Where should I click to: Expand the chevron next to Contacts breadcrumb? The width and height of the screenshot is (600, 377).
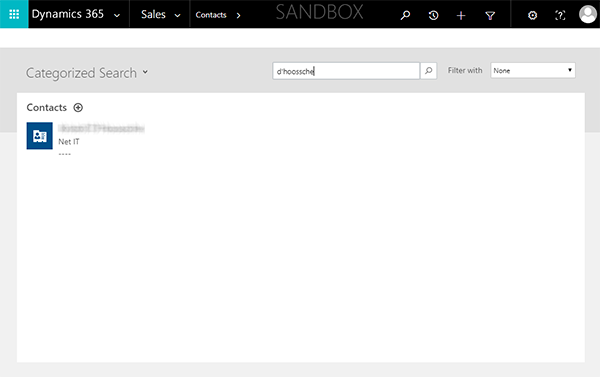pos(238,16)
